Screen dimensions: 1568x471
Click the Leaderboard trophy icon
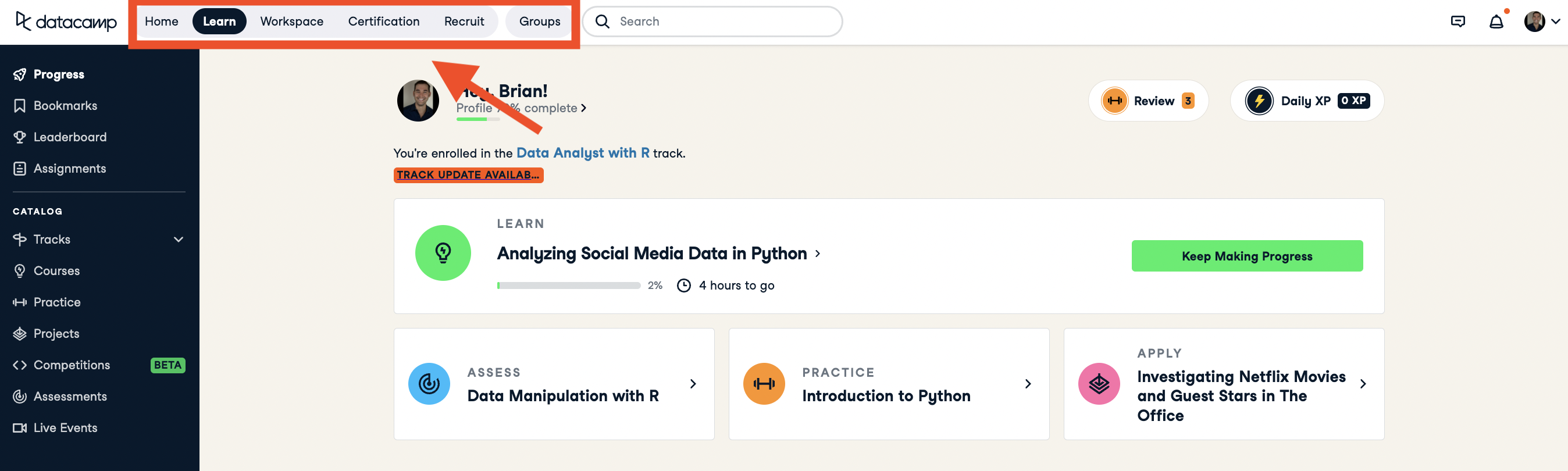pyautogui.click(x=19, y=137)
